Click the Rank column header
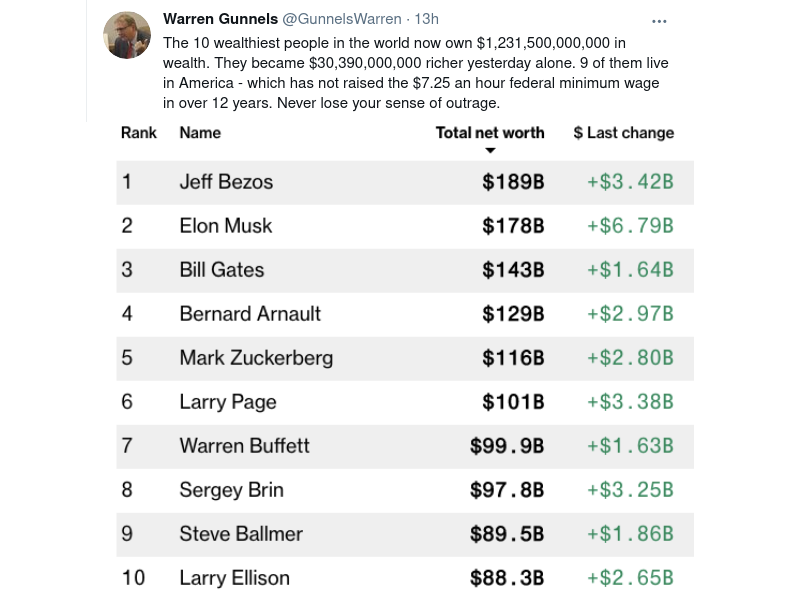Viewport: 785px width, 600px height. click(x=138, y=133)
